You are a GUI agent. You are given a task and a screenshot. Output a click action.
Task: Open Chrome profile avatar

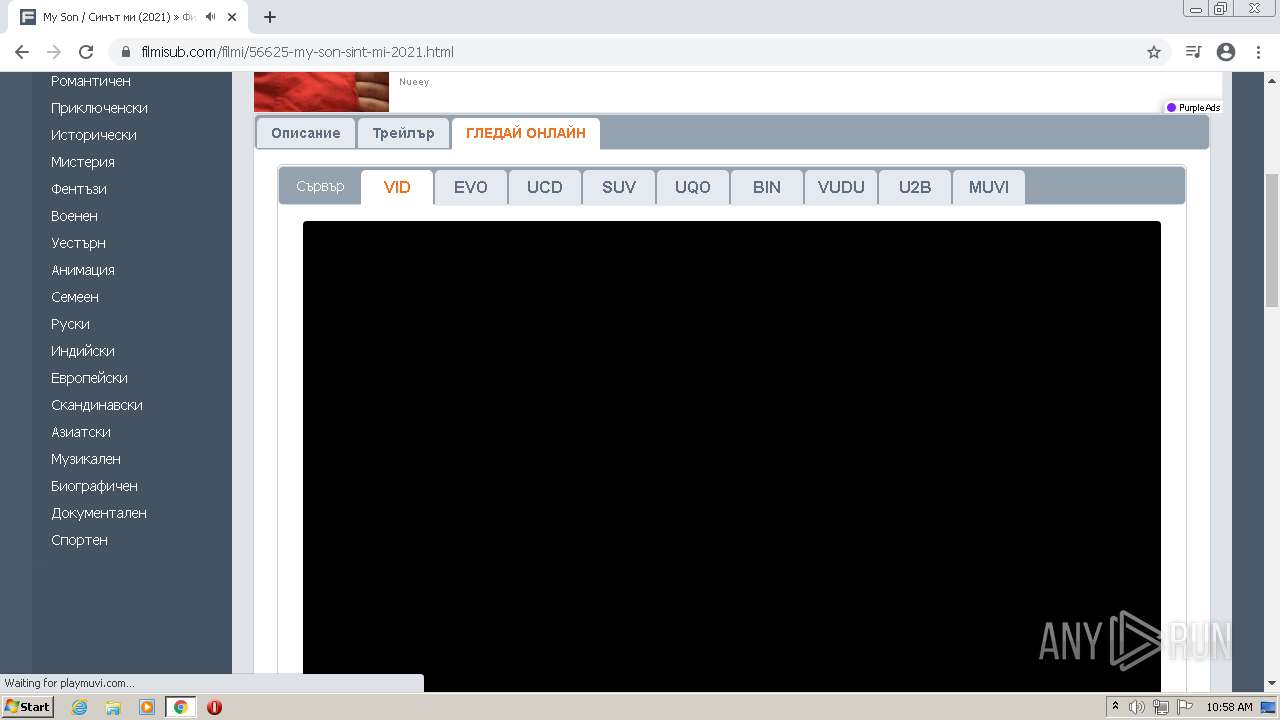1226,52
